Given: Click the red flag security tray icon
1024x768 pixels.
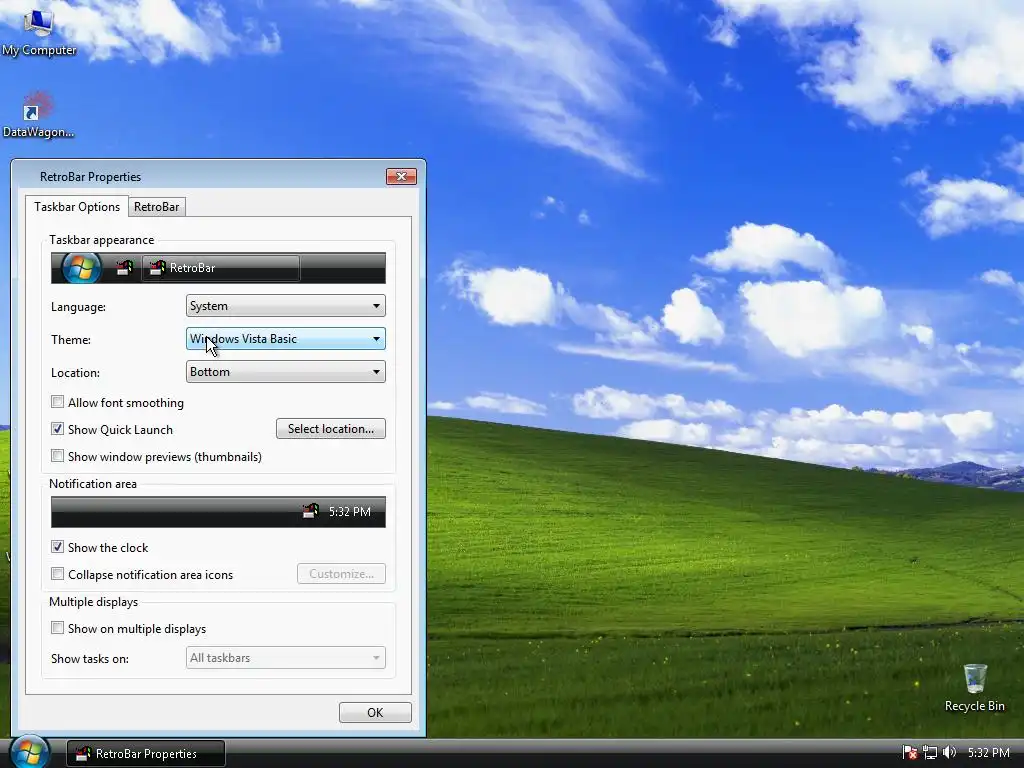Looking at the screenshot, I should [910, 752].
